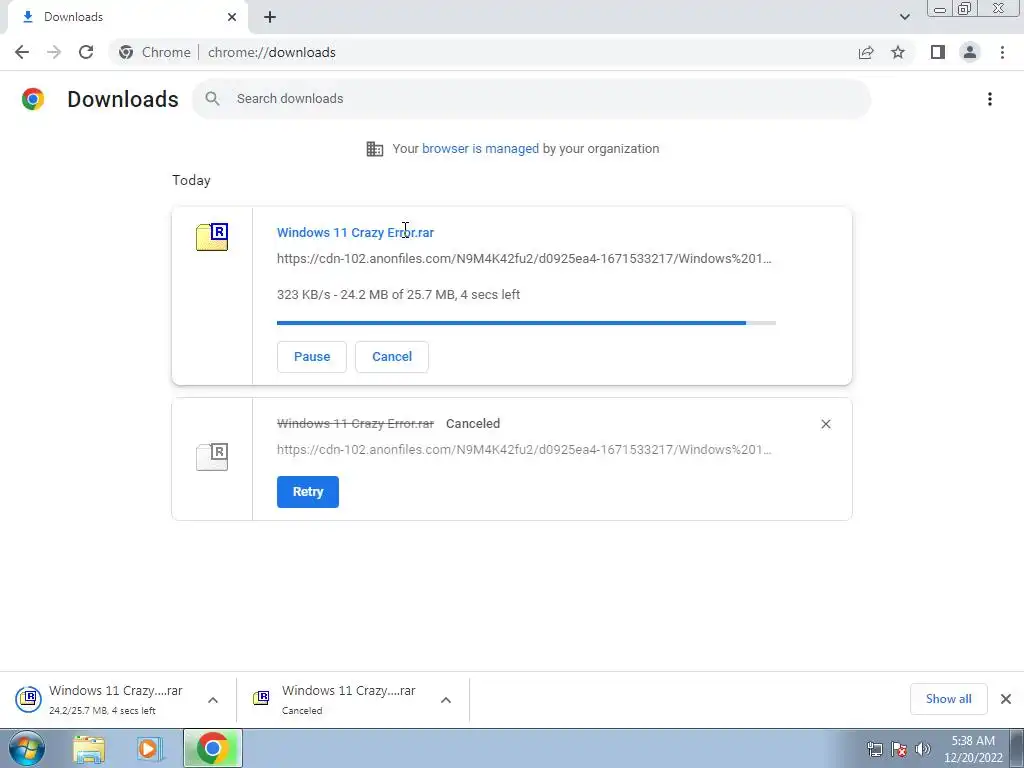Viewport: 1024px width, 768px height.
Task: Open the tab search chevron
Action: (x=904, y=17)
